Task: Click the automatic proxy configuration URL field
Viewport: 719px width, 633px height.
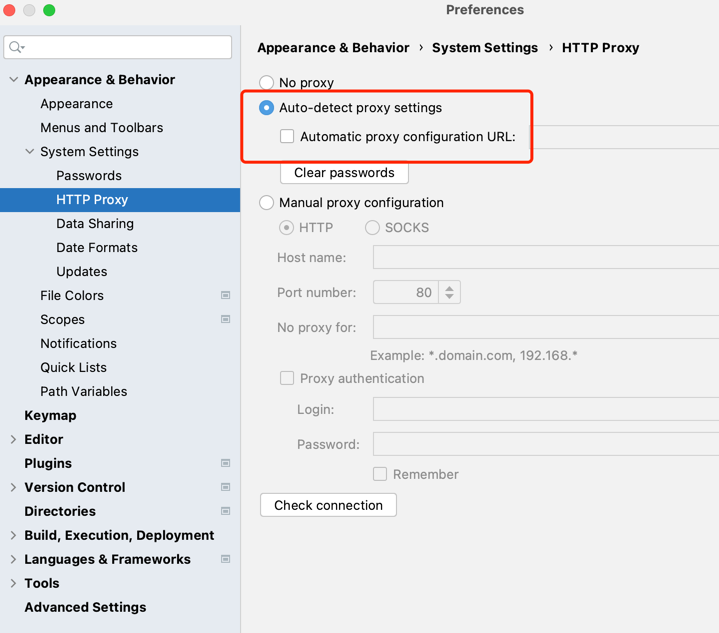Action: (626, 137)
